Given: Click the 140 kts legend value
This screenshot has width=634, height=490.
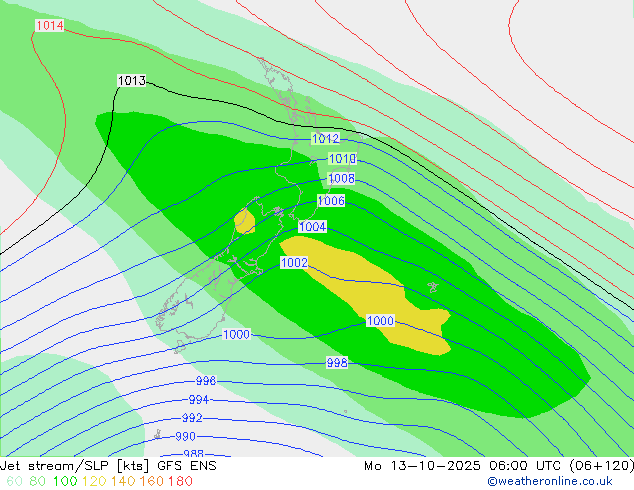Looking at the screenshot, I should click(x=123, y=481).
